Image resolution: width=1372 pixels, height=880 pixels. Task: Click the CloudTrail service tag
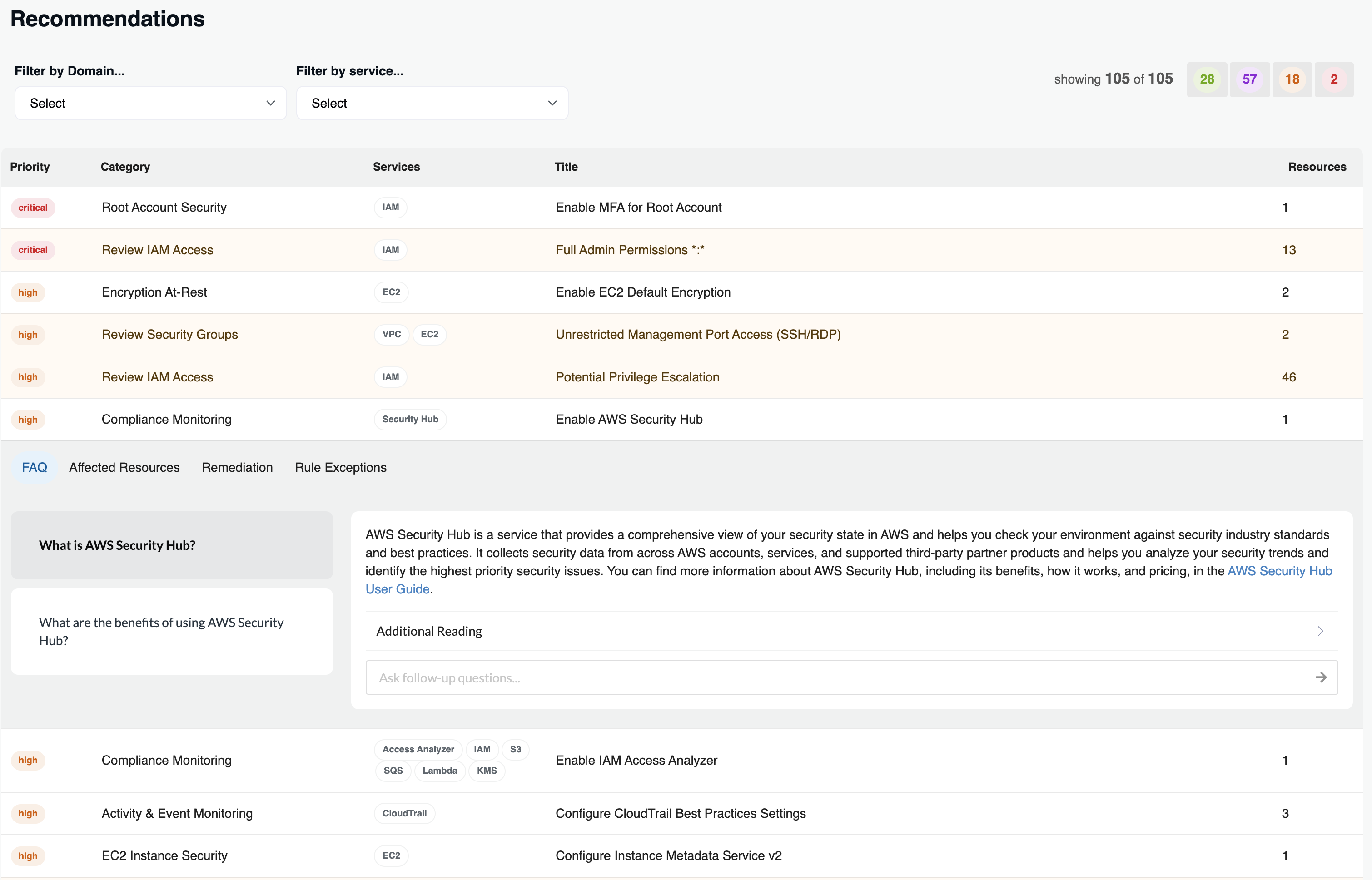click(x=404, y=813)
